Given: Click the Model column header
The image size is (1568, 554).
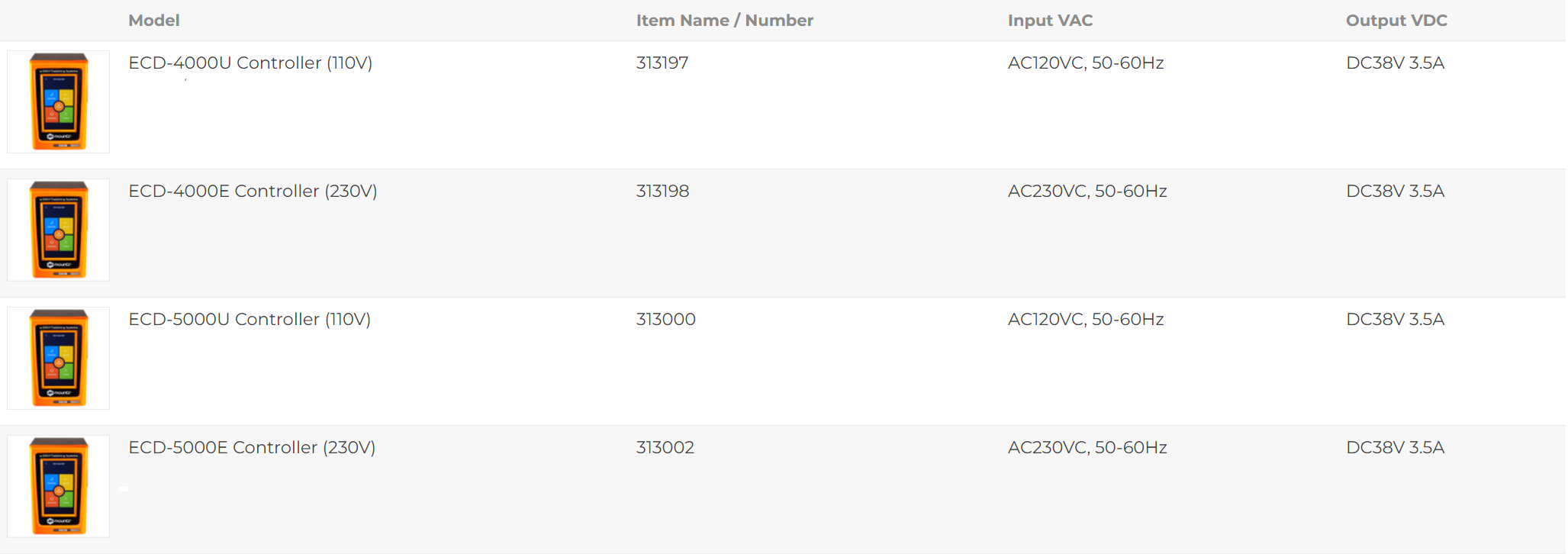Looking at the screenshot, I should (154, 21).
